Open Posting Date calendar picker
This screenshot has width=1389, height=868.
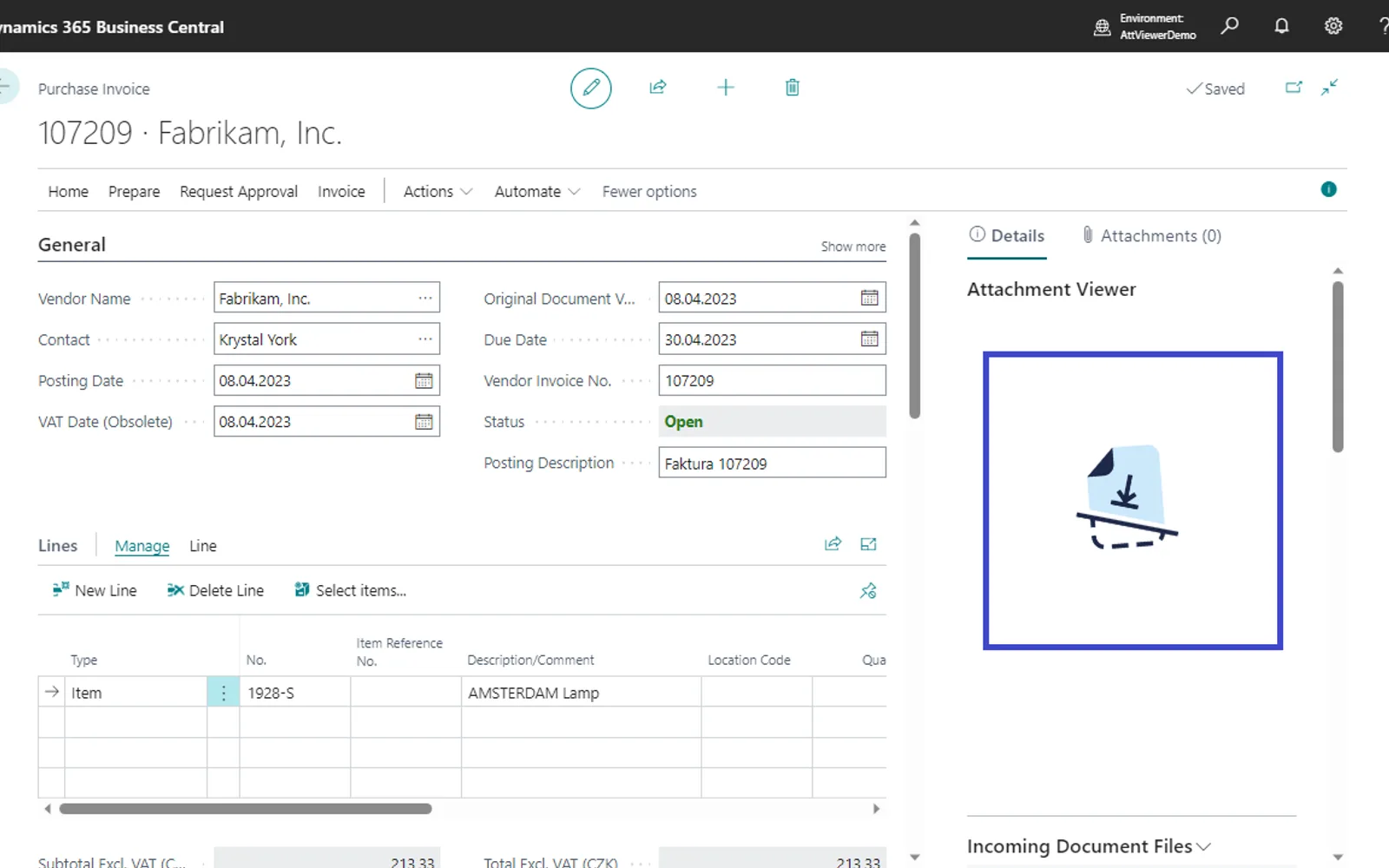tap(424, 380)
